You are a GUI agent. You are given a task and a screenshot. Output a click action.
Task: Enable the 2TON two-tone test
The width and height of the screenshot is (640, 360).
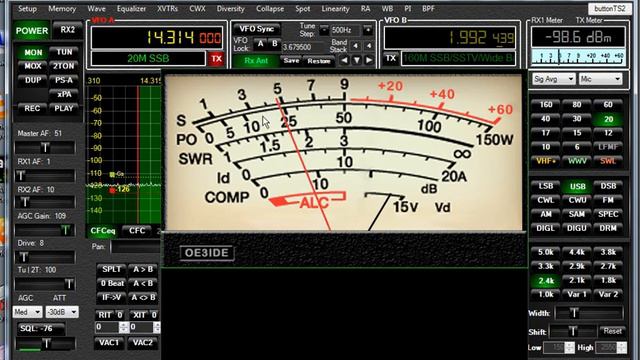click(x=64, y=66)
